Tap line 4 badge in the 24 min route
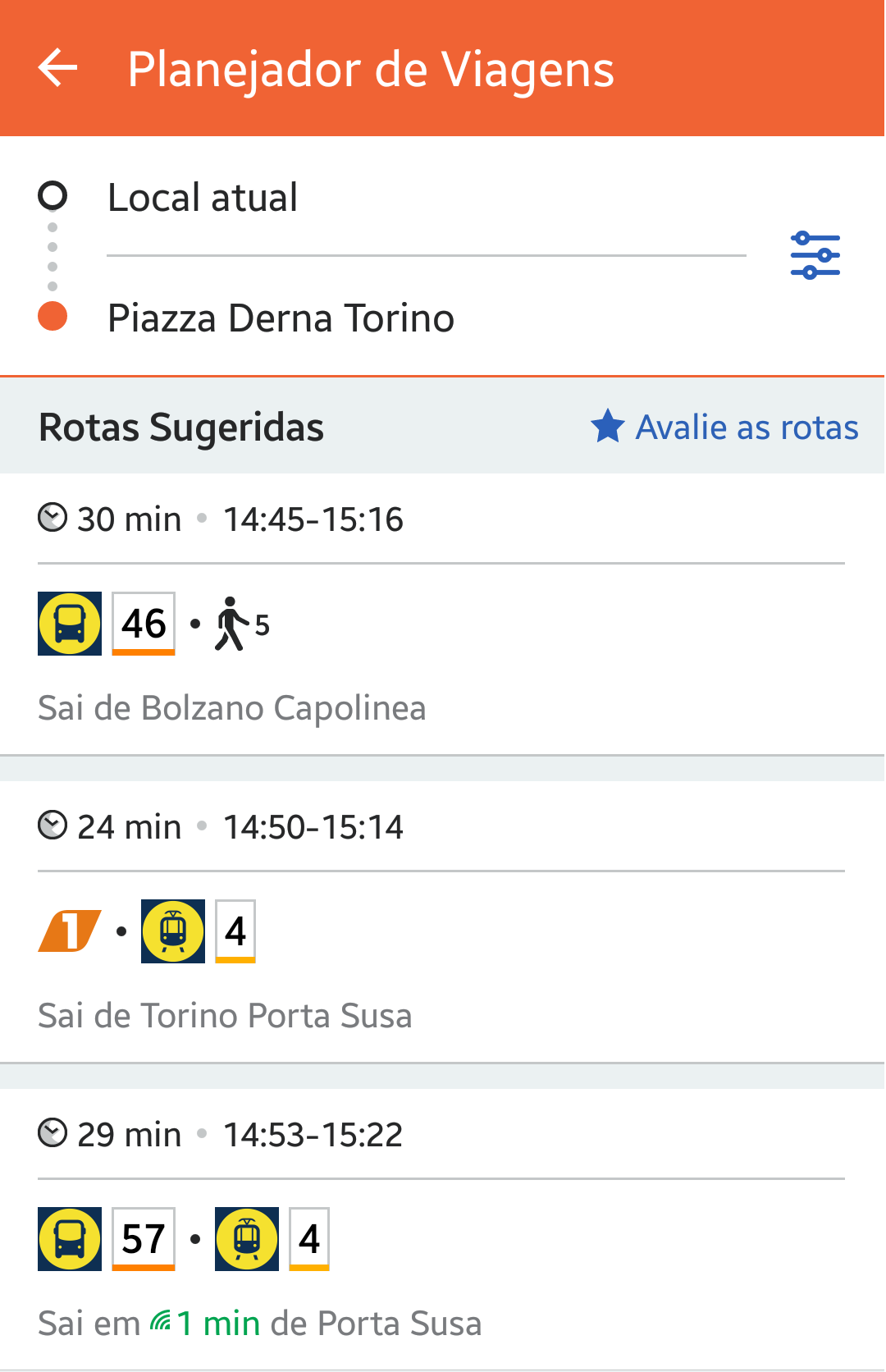The image size is (886, 1372). 235,931
